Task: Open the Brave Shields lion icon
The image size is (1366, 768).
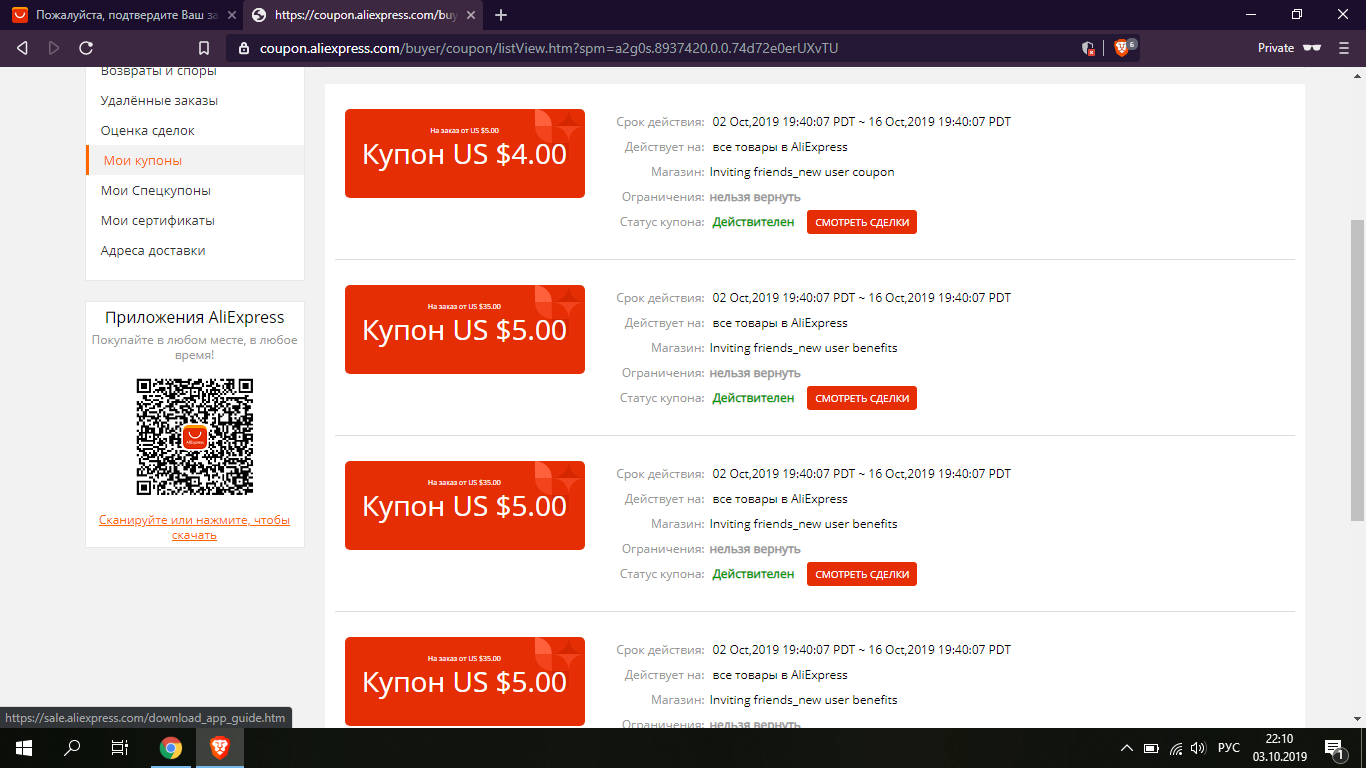Action: tap(1121, 48)
